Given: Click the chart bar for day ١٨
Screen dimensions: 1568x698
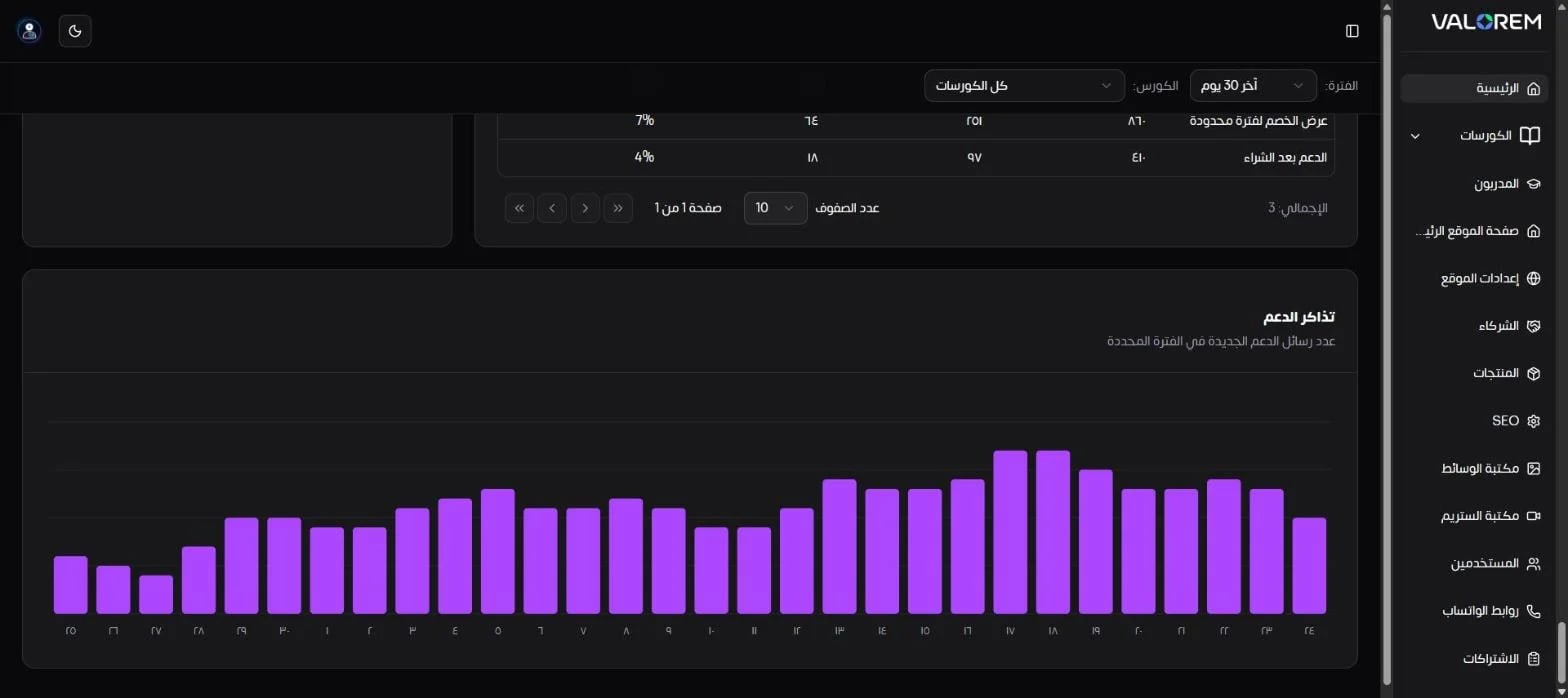Looking at the screenshot, I should pos(1053,532).
